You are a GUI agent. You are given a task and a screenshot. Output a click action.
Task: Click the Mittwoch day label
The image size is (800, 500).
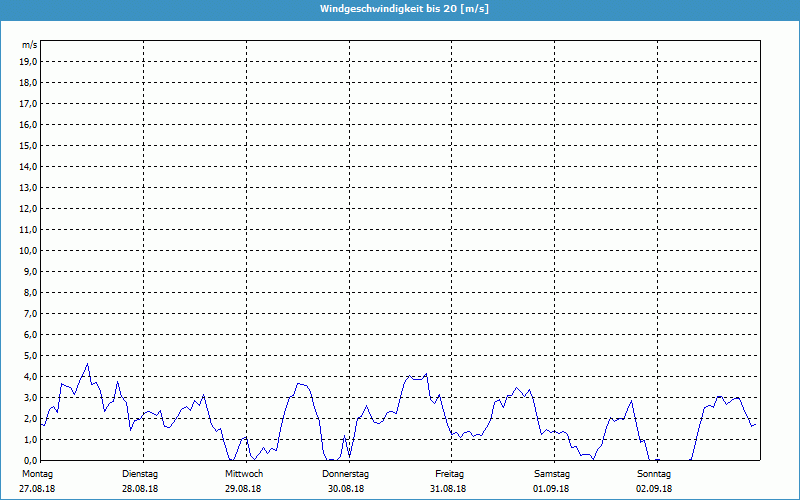coord(244,473)
